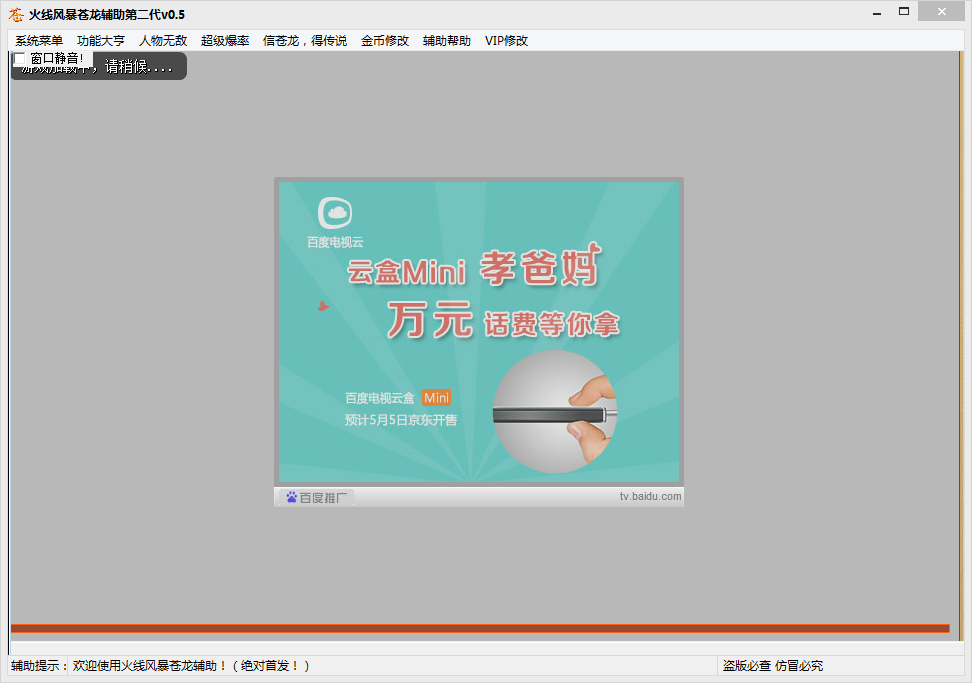This screenshot has width=972, height=683.
Task: Click the 预计5月5日京东开售 ad text
Action: coord(400,420)
